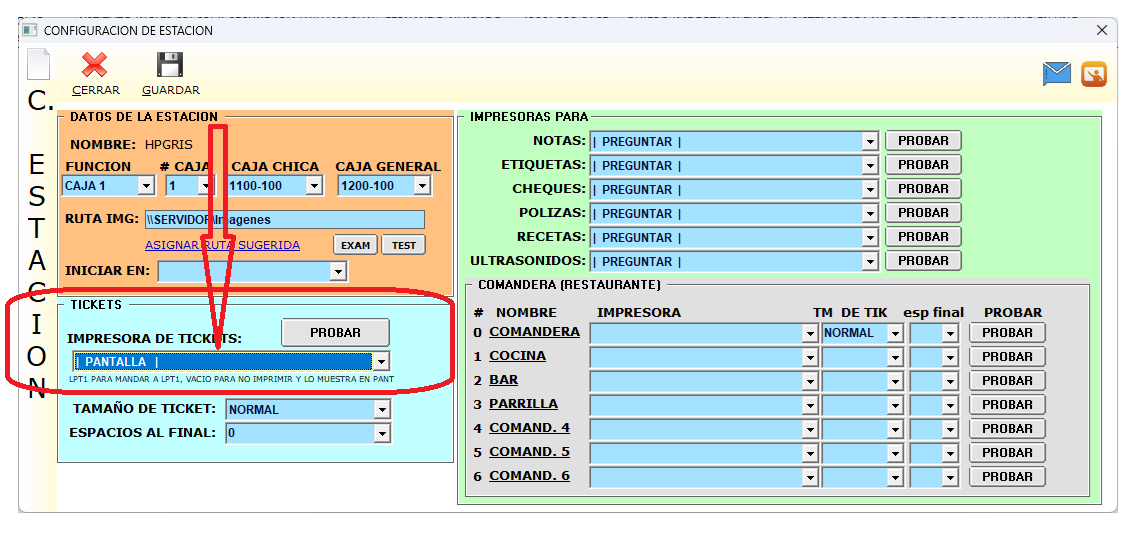Image resolution: width=1140 pixels, height=537 pixels.
Task: Click PROBAR next to ETIQUETAS printer
Action: point(922,165)
